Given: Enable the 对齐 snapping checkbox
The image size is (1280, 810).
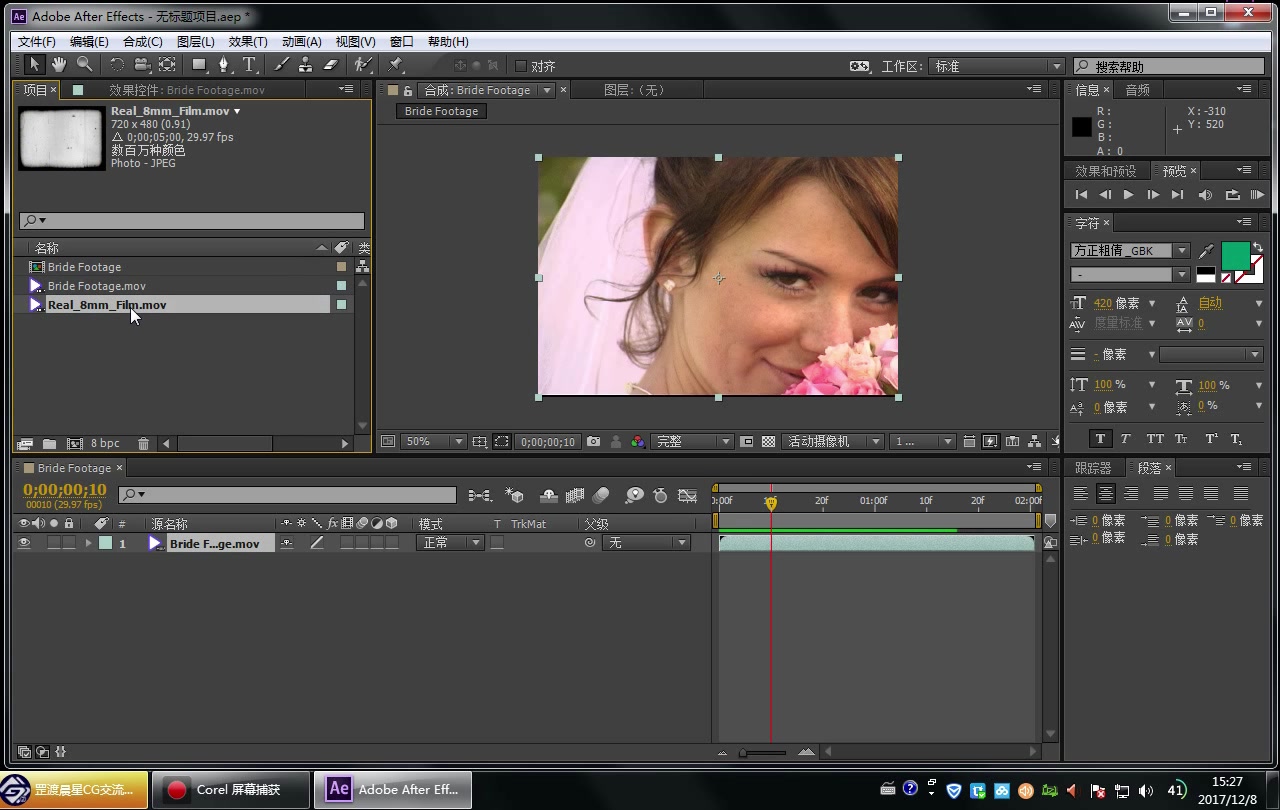Looking at the screenshot, I should 521,66.
